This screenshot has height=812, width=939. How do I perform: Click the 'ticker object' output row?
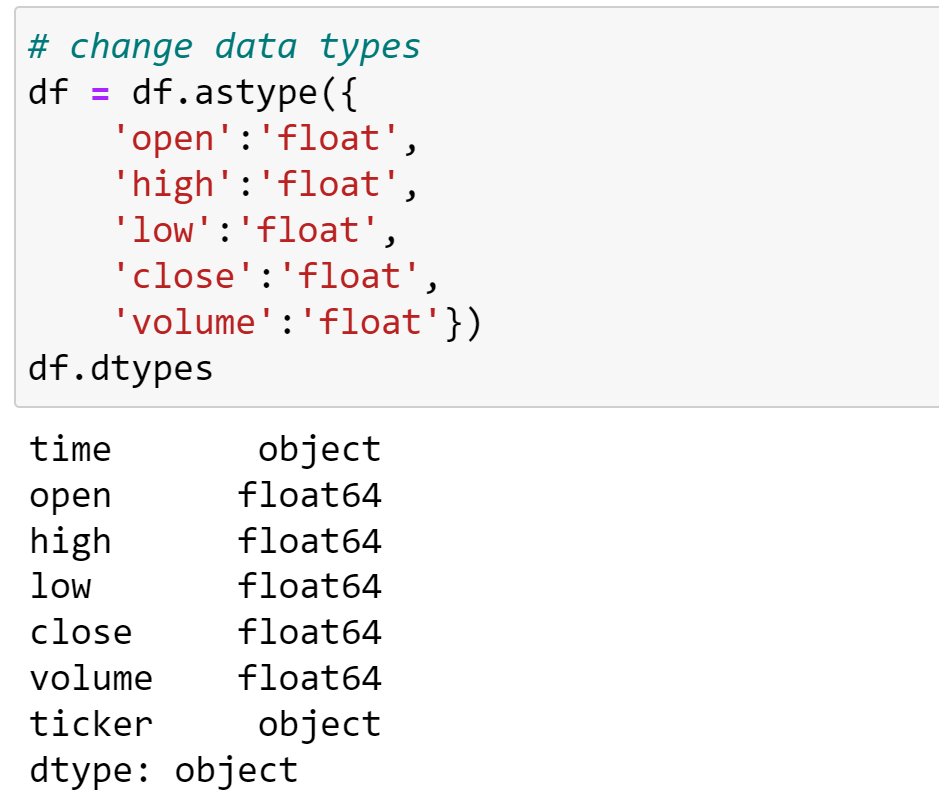point(205,725)
